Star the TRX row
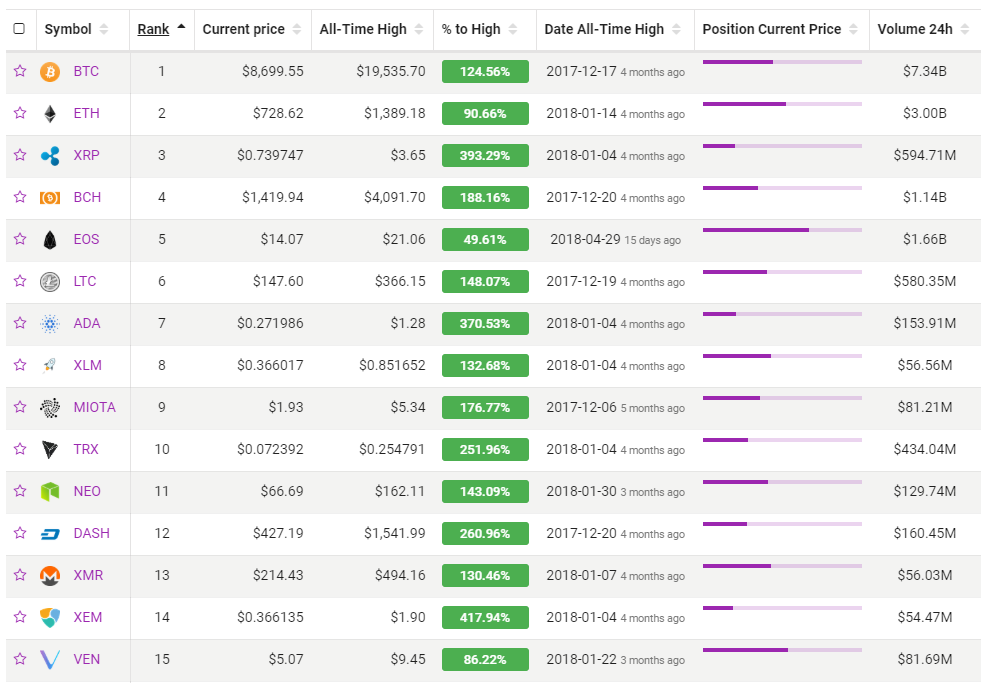 [x=20, y=449]
